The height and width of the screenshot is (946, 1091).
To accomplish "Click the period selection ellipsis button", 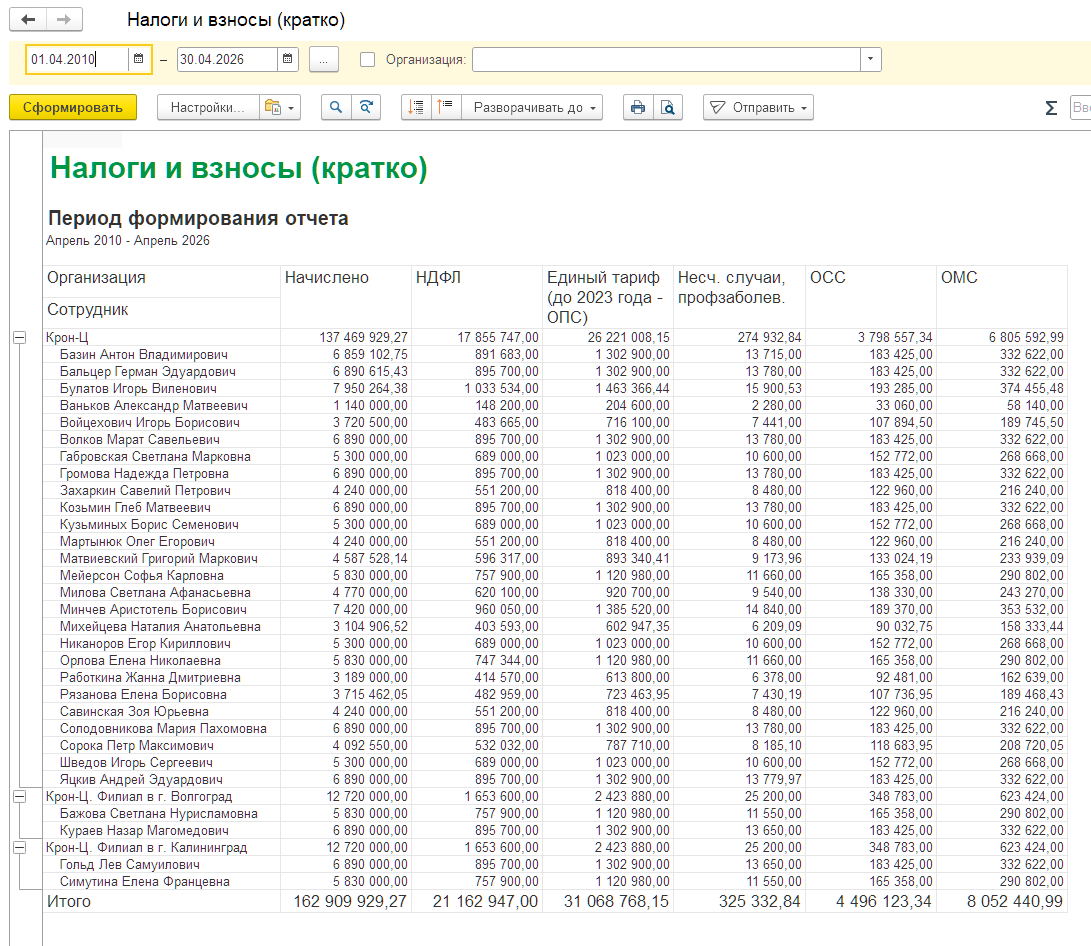I will coord(324,60).
